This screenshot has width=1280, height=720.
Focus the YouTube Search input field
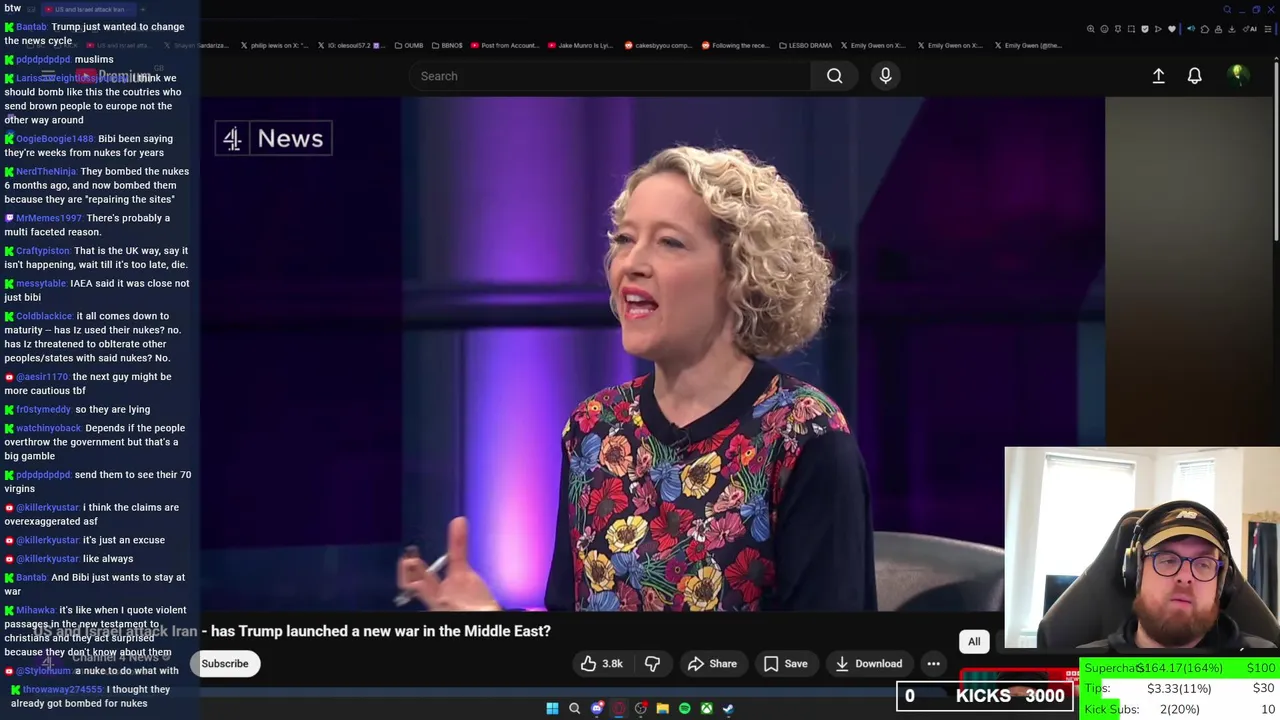click(x=610, y=76)
